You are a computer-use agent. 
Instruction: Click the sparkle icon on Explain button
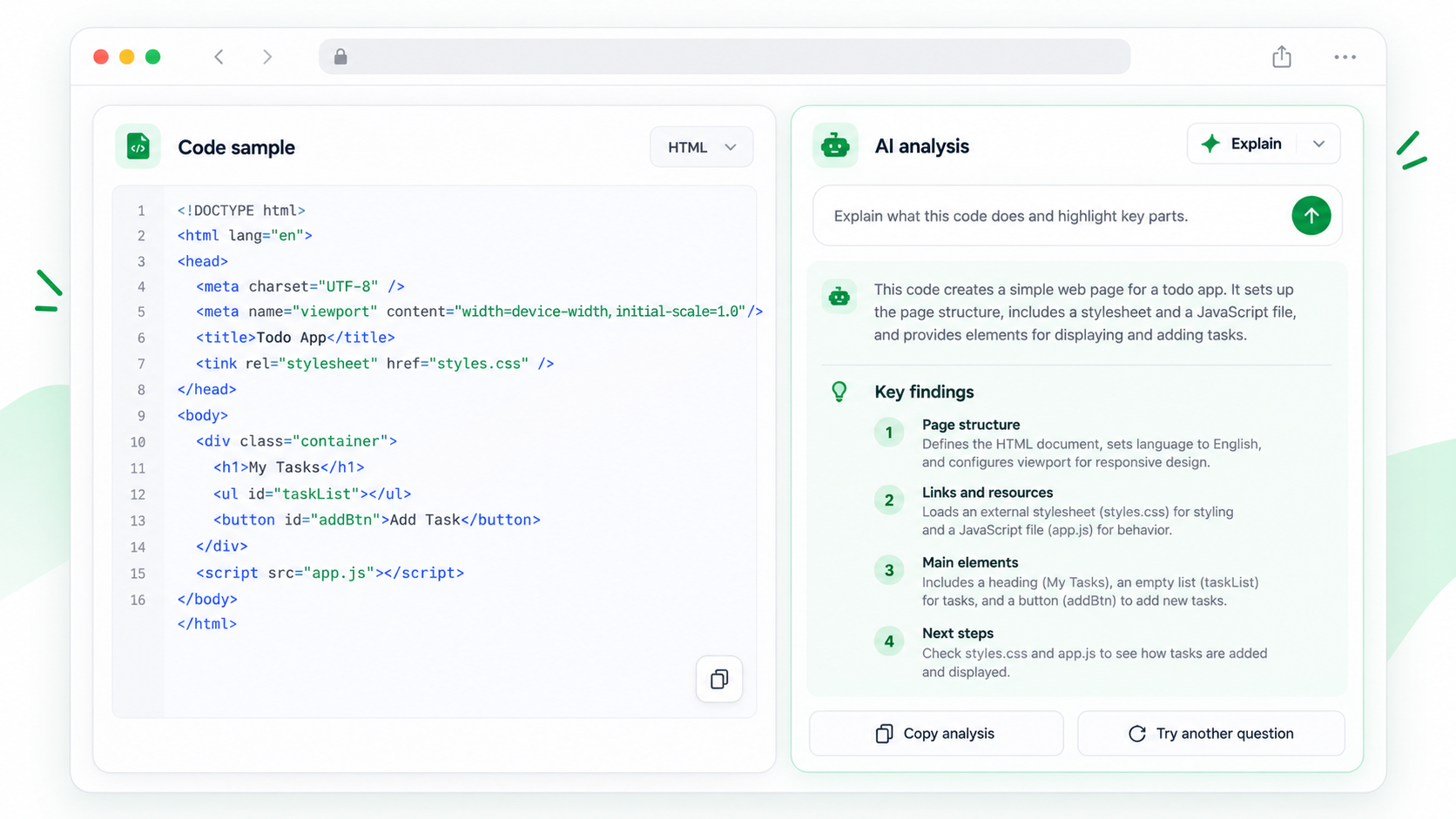1210,144
